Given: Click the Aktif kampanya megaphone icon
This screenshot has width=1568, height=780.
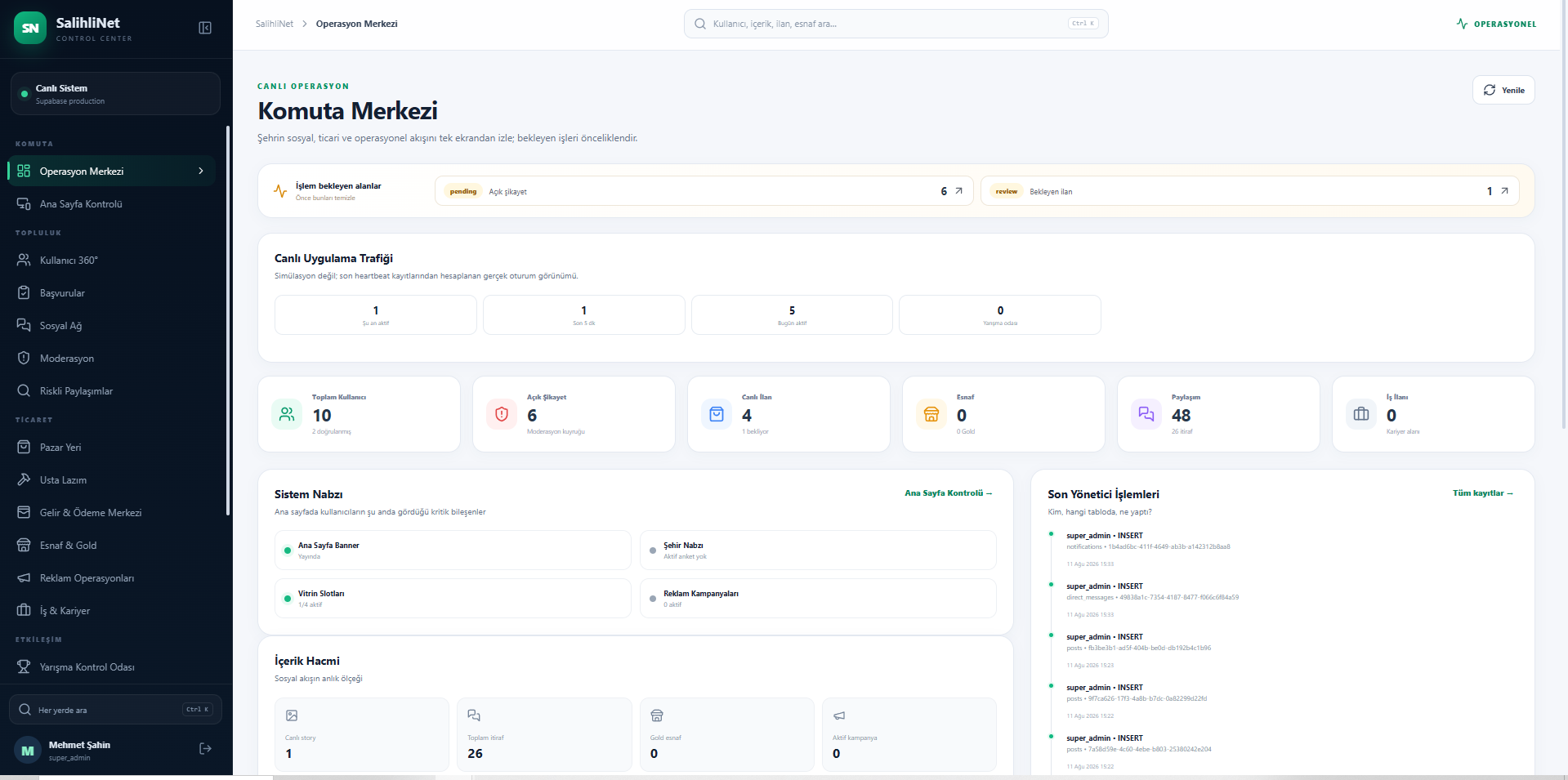Looking at the screenshot, I should tap(839, 715).
